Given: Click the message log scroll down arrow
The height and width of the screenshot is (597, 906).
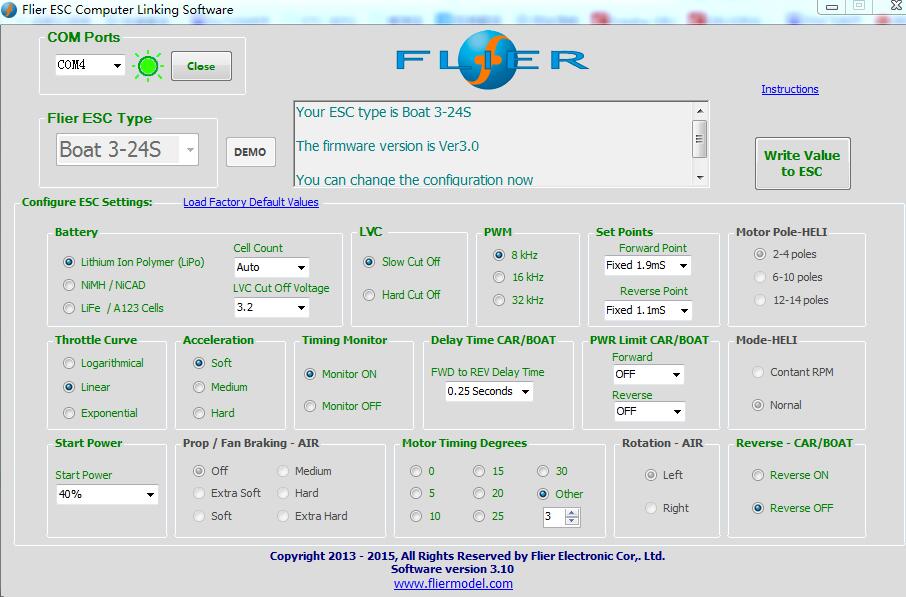Looking at the screenshot, I should pyautogui.click(x=700, y=178).
